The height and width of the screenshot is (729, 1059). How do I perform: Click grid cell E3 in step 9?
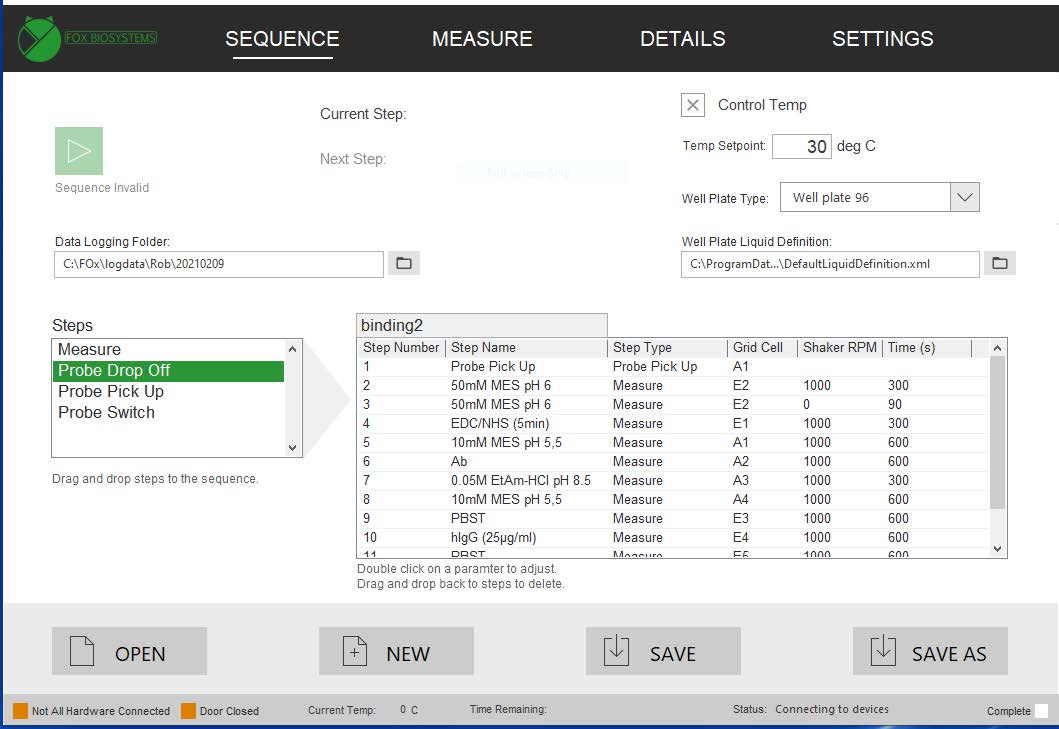click(741, 518)
